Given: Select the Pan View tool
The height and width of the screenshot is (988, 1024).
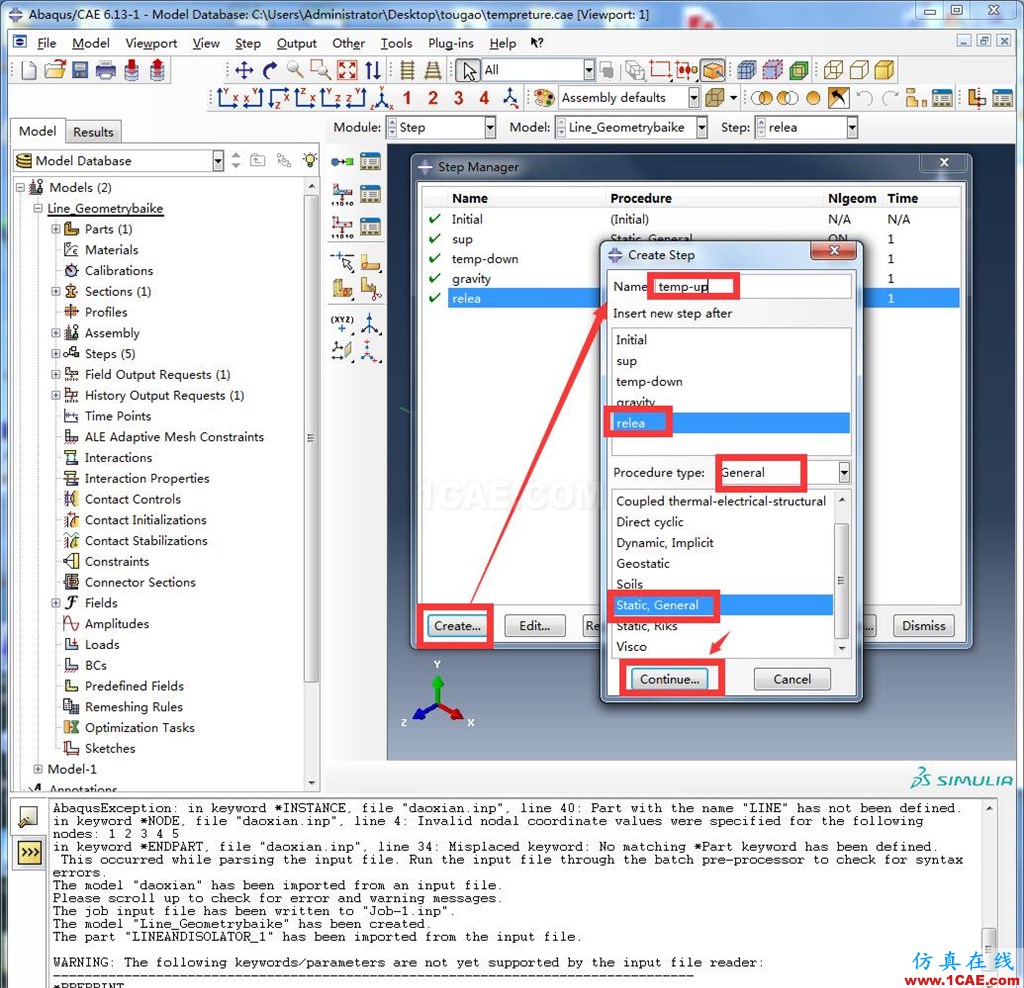Looking at the screenshot, I should point(244,70).
